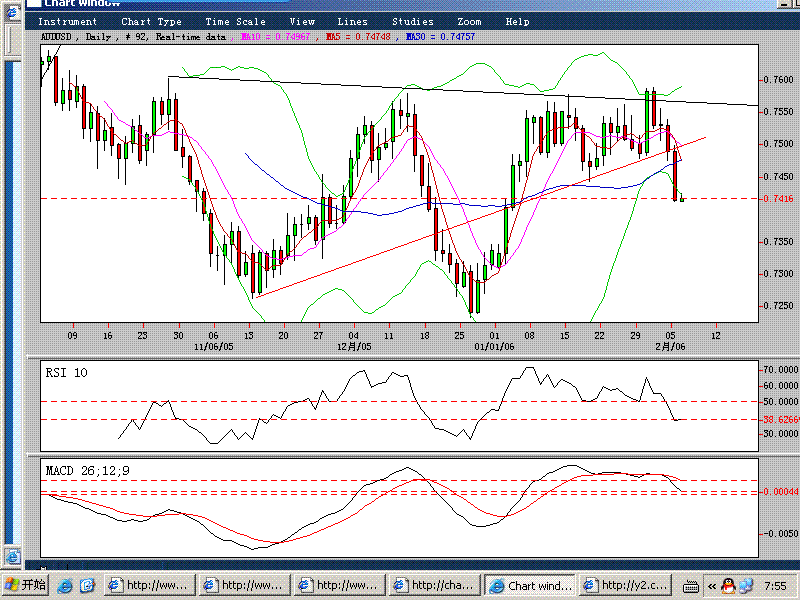This screenshot has height=600, width=800.
Task: Open the Zoom menu
Action: pos(469,21)
